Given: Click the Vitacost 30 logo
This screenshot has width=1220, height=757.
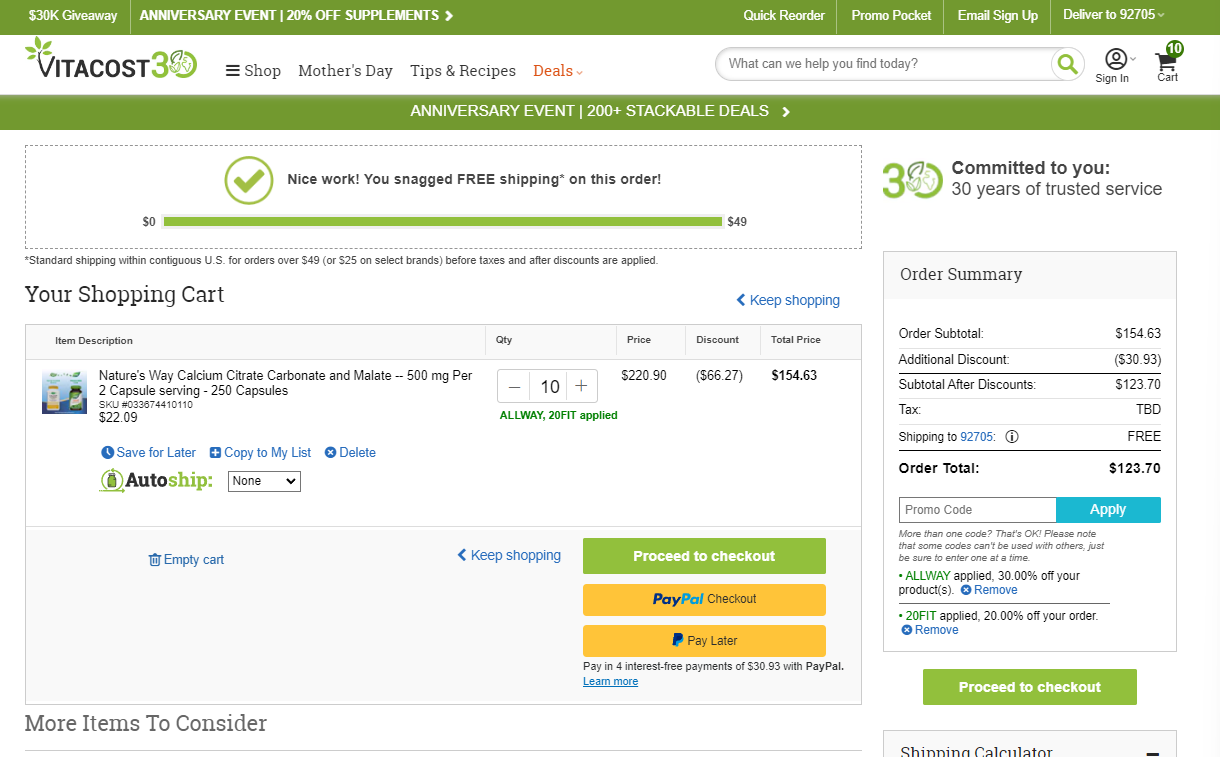Looking at the screenshot, I should click(x=111, y=59).
